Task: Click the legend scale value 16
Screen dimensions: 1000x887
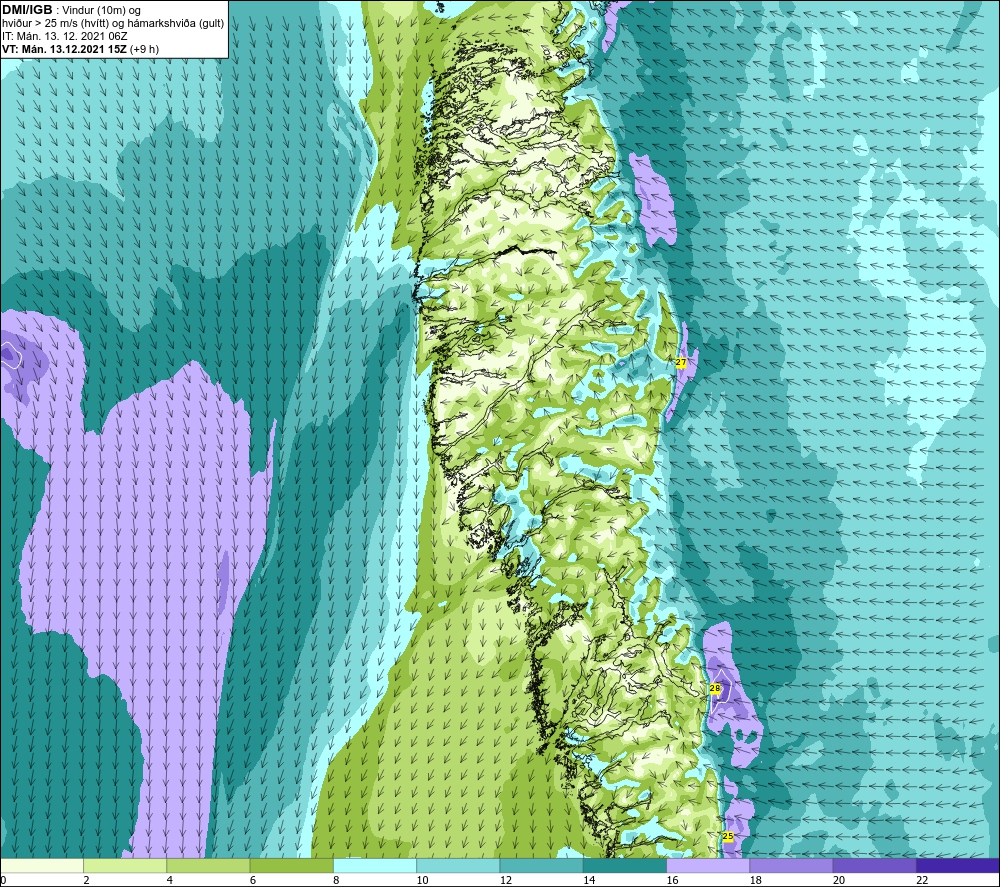Action: pos(672,880)
